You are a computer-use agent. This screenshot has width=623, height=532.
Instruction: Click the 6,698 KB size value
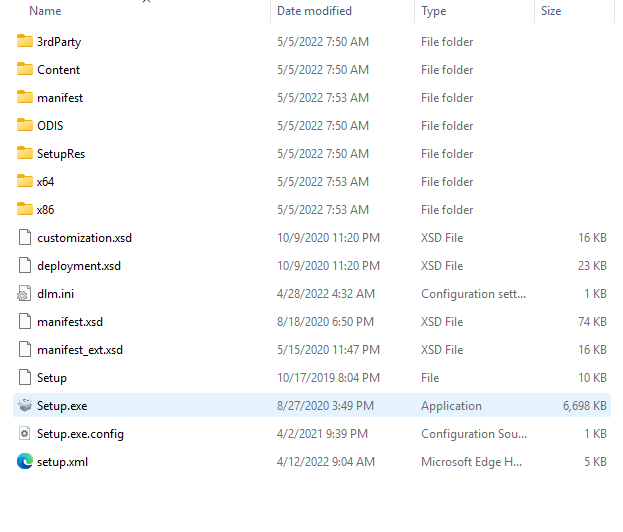(584, 406)
